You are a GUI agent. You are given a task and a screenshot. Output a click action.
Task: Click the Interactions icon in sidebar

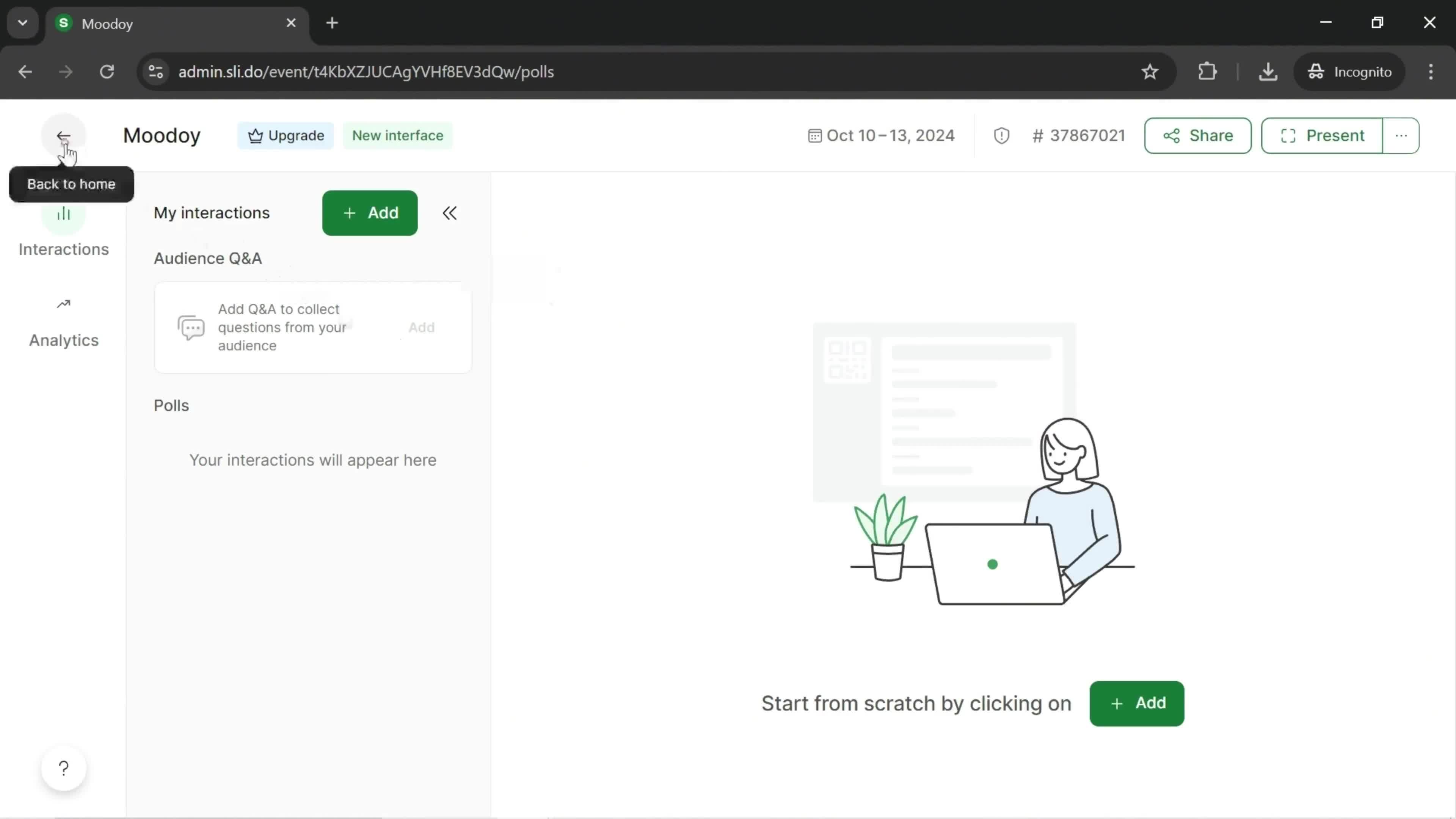[x=63, y=213]
